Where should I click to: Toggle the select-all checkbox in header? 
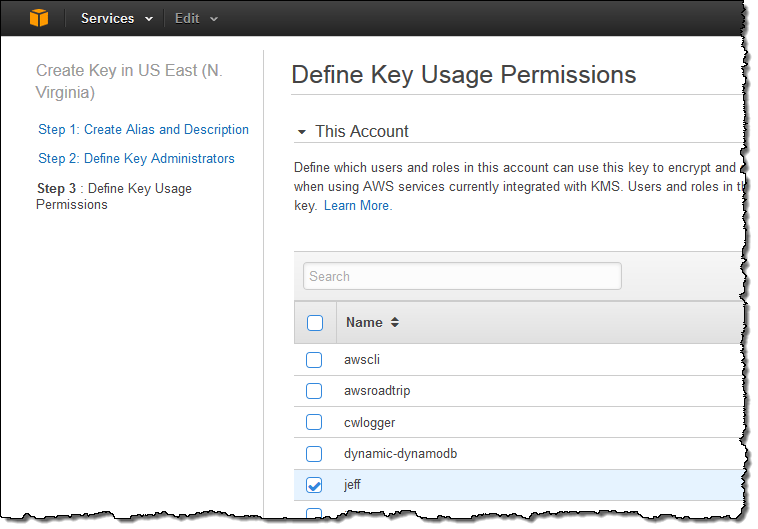(x=315, y=323)
